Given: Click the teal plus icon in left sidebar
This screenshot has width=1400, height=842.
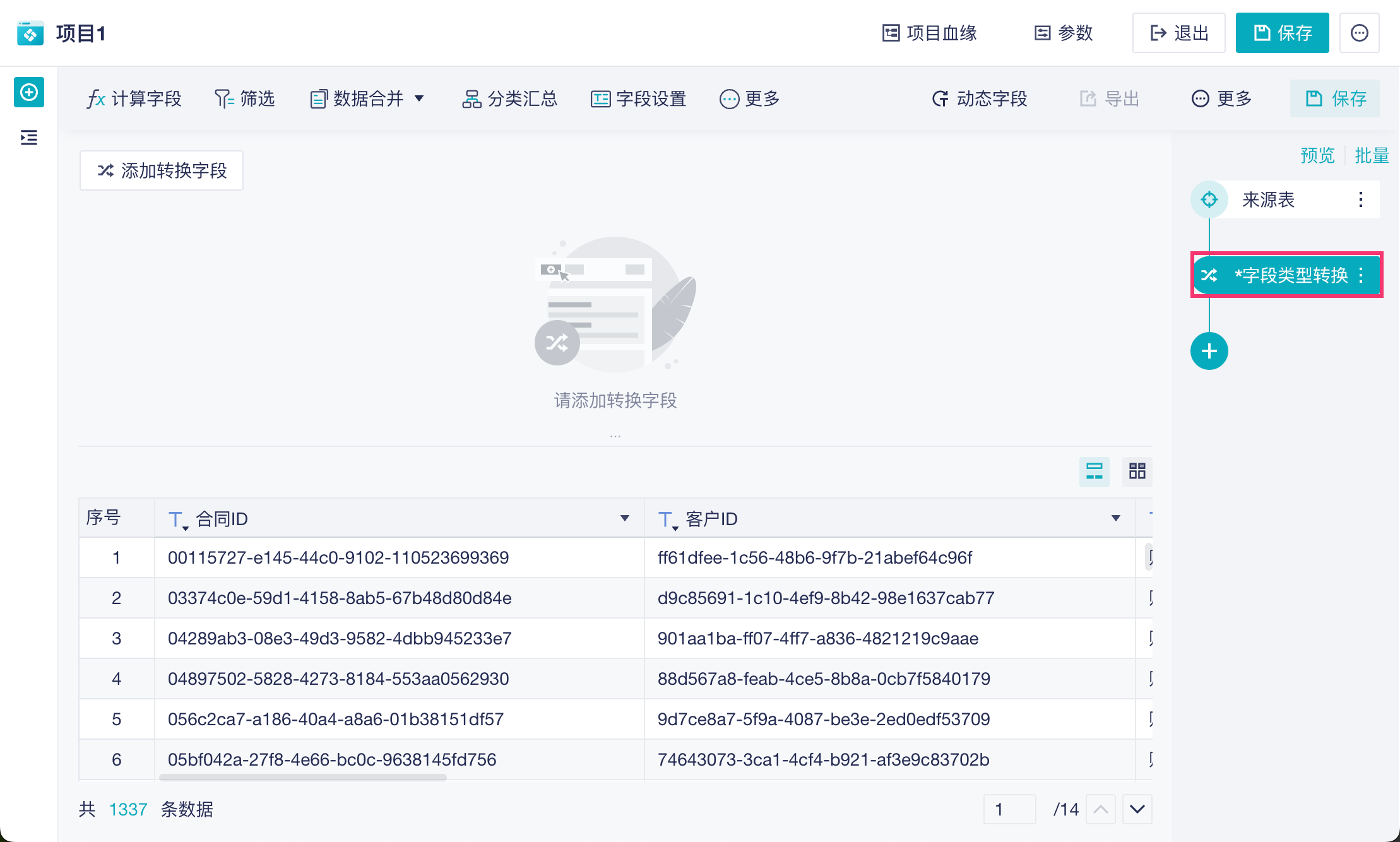Looking at the screenshot, I should point(29,93).
